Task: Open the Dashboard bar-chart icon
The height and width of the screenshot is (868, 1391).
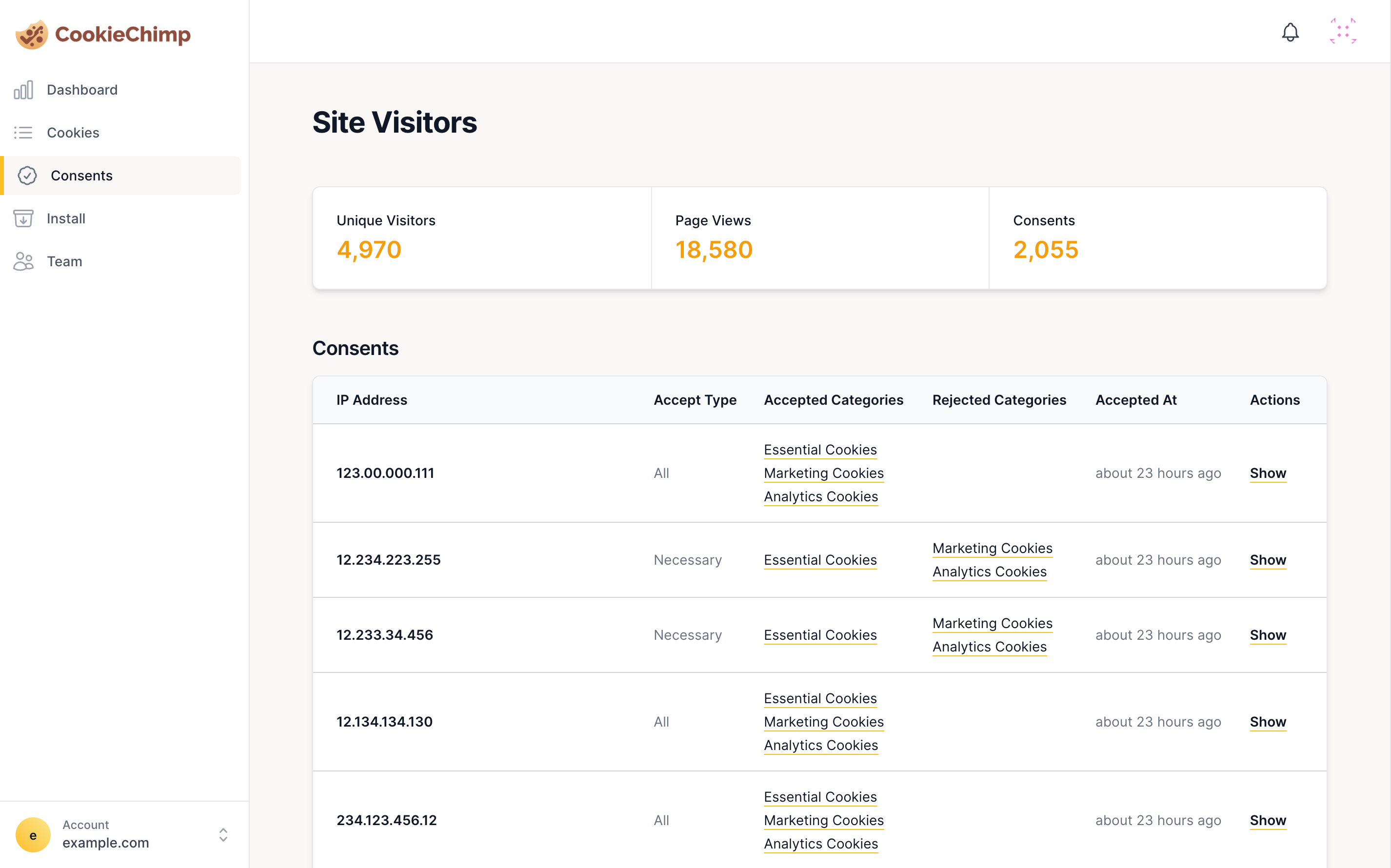Action: pyautogui.click(x=23, y=90)
